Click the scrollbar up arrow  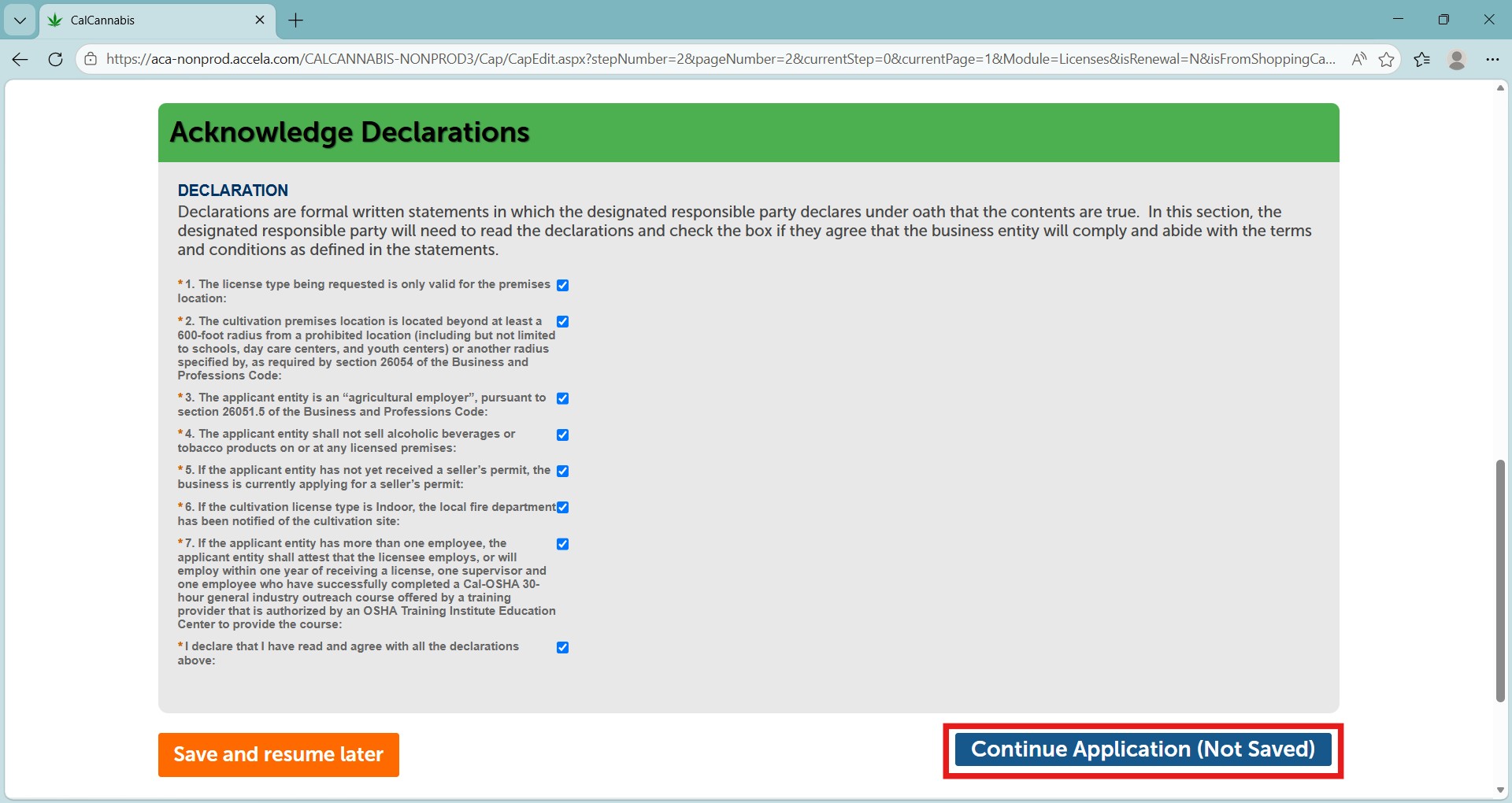pyautogui.click(x=1500, y=88)
